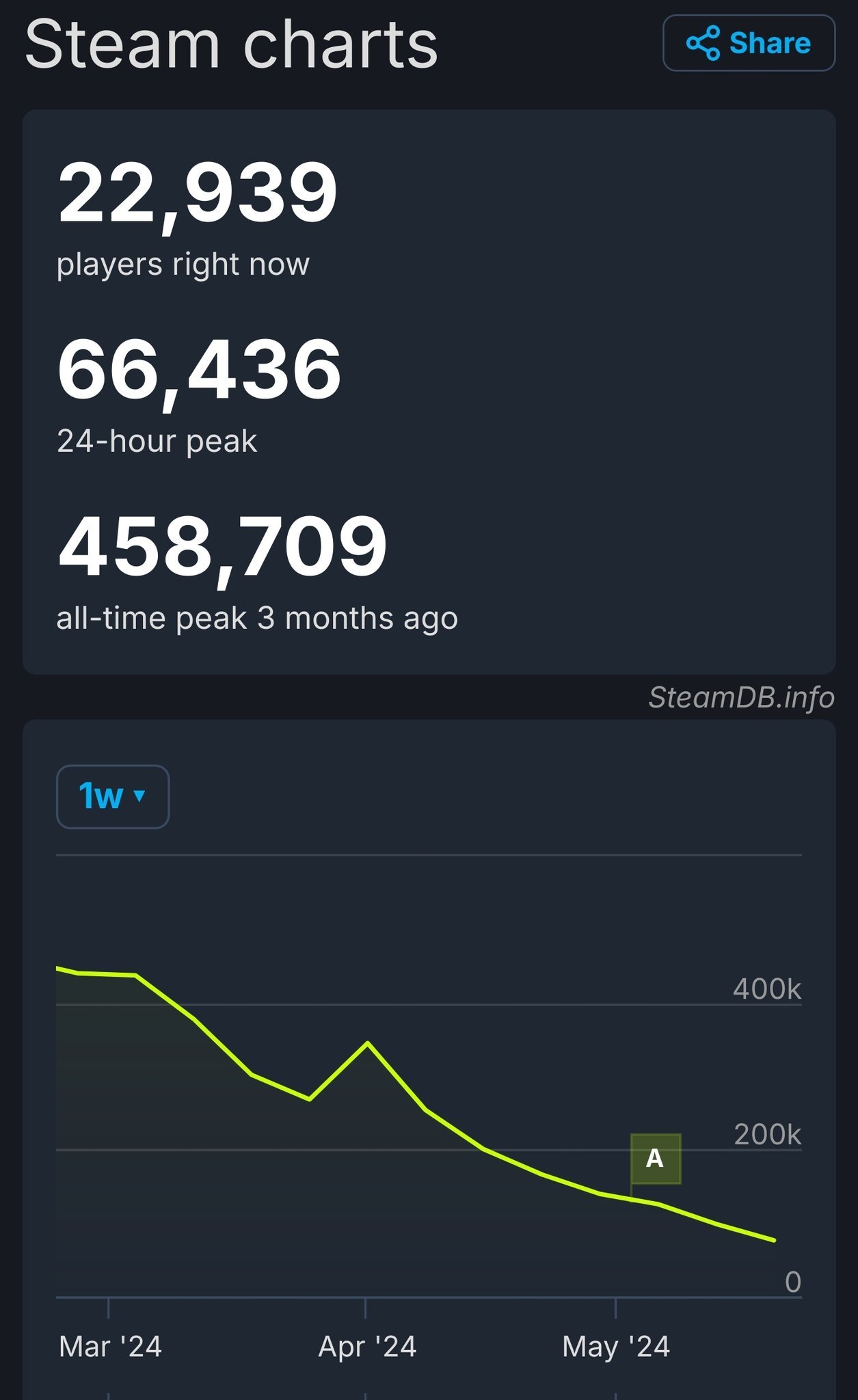Click the 400k y-axis label
858x1400 pixels.
(x=766, y=989)
